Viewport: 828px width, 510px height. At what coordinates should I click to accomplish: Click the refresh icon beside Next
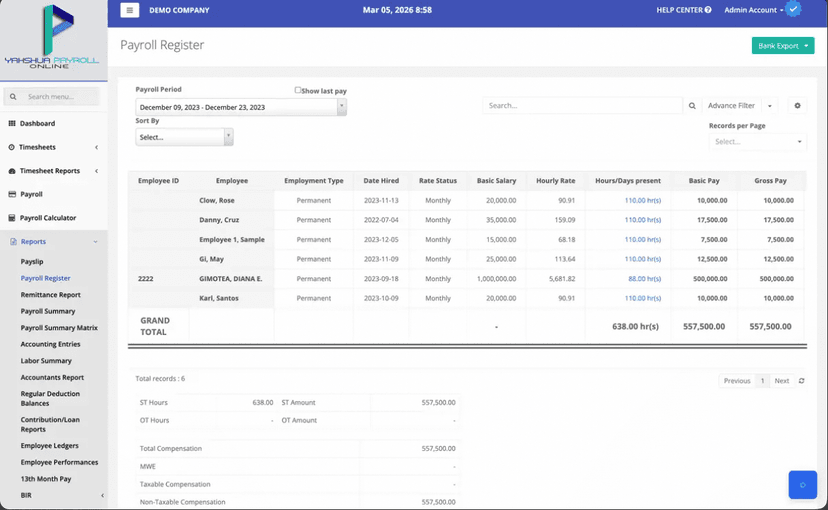tap(801, 381)
